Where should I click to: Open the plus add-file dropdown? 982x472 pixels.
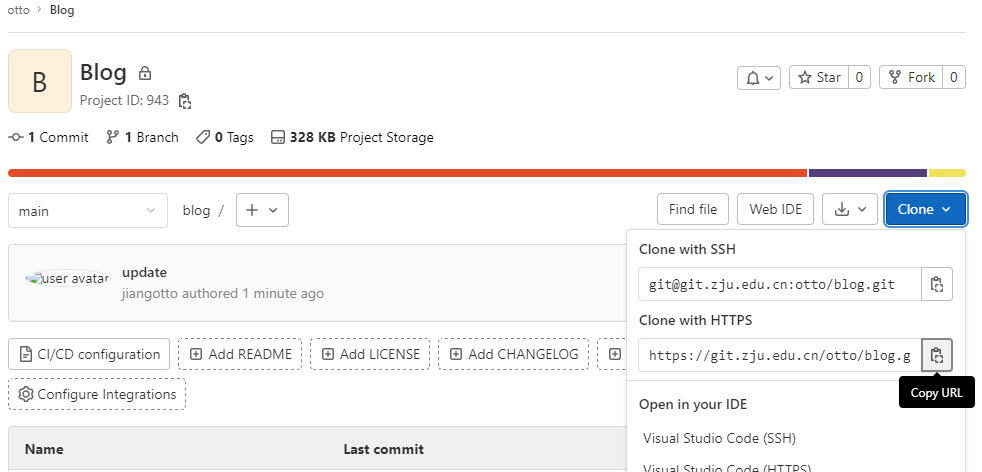[261, 210]
